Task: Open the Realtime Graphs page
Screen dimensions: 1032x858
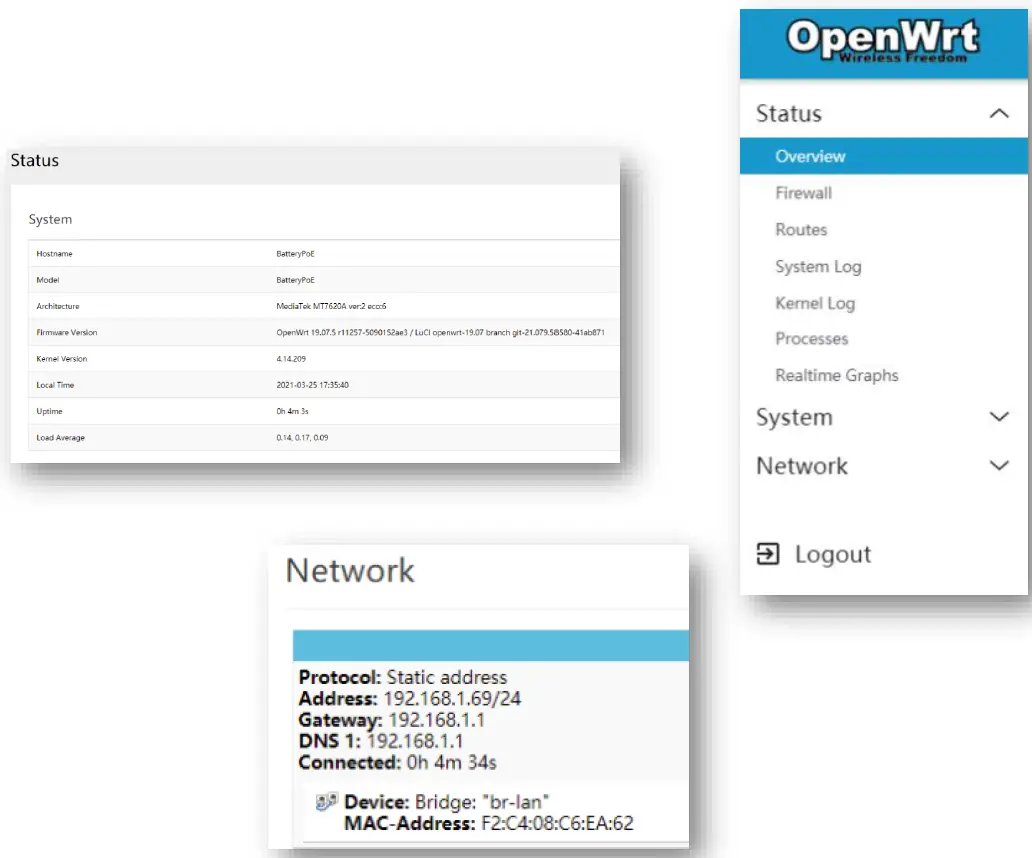Action: coord(837,375)
